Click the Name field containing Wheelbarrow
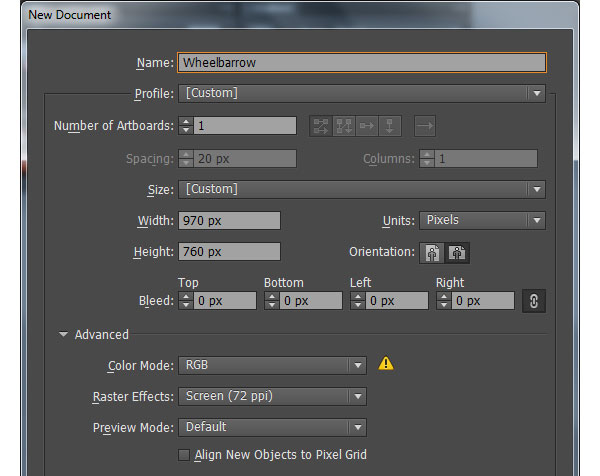The image size is (600, 476). [x=362, y=62]
